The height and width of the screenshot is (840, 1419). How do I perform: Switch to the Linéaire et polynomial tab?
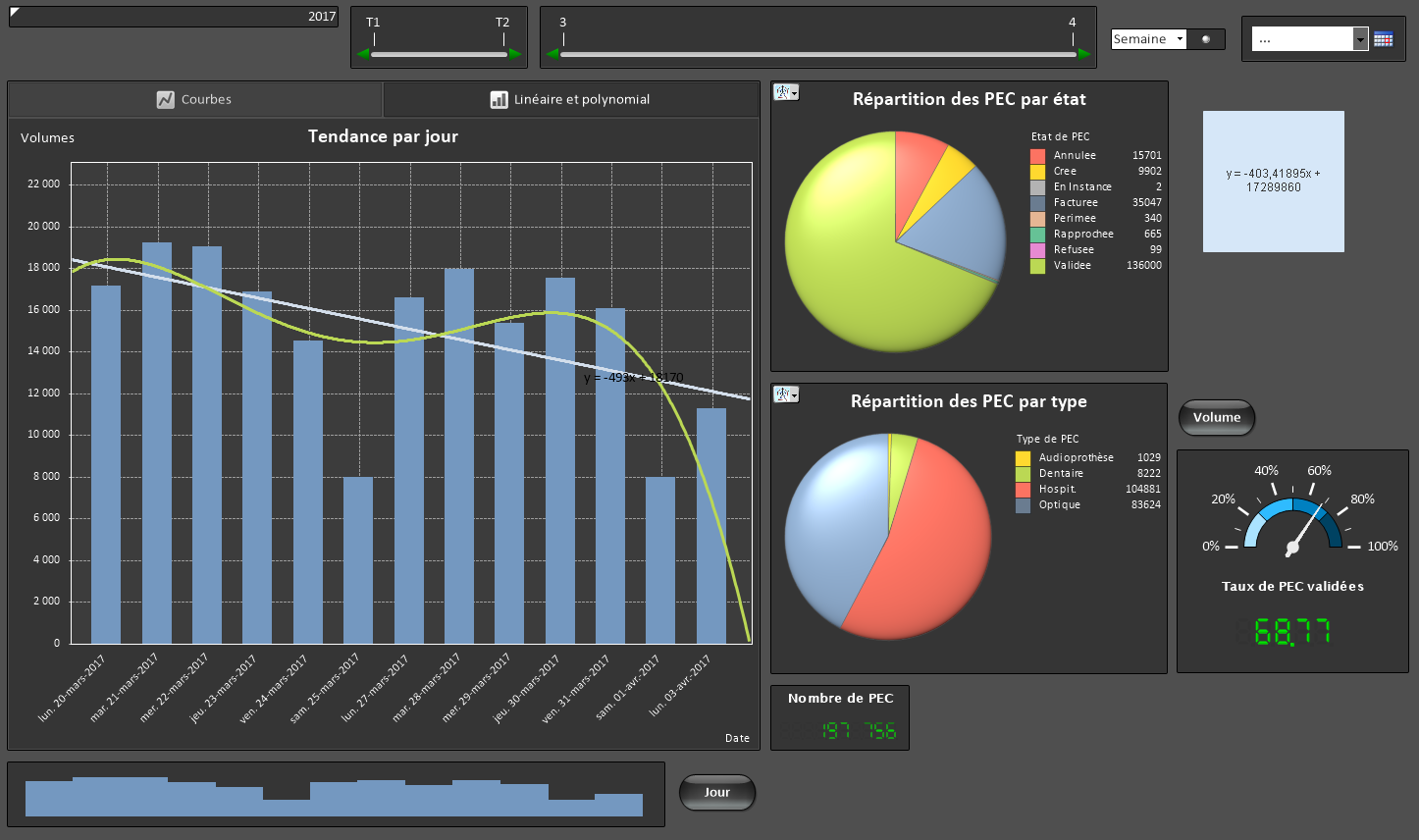tap(570, 99)
